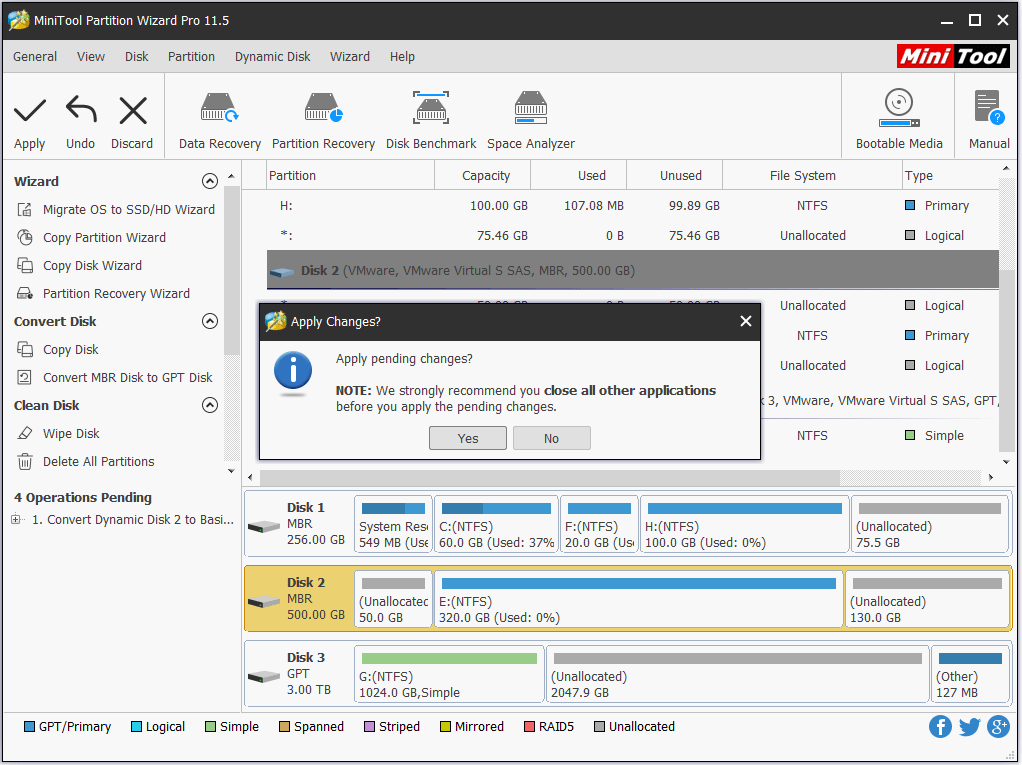Click the MiniTool logo
1022x765 pixels.
[953, 56]
